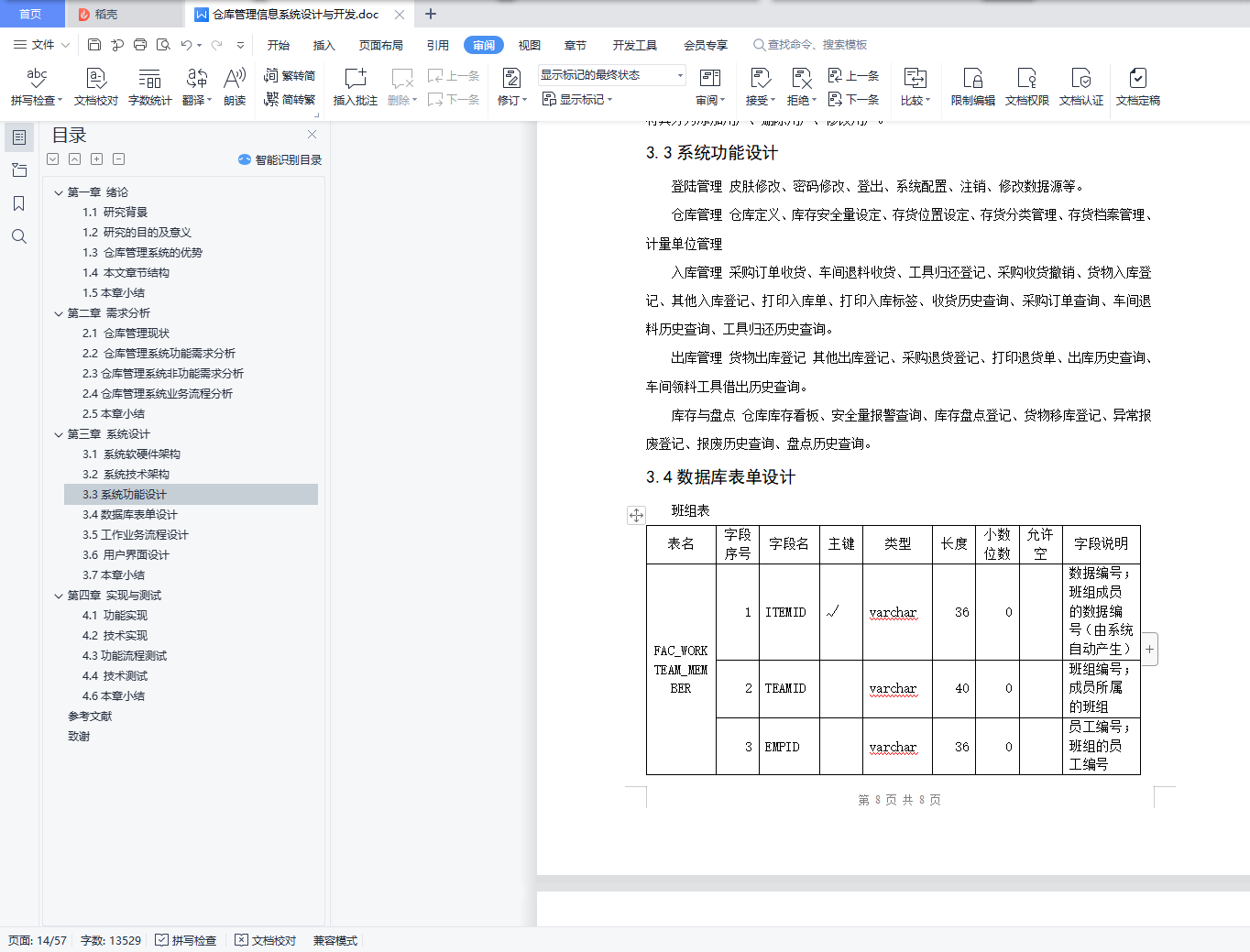Jump to 4.3 功能流程测试 in outline
The height and width of the screenshot is (952, 1250).
[125, 656]
